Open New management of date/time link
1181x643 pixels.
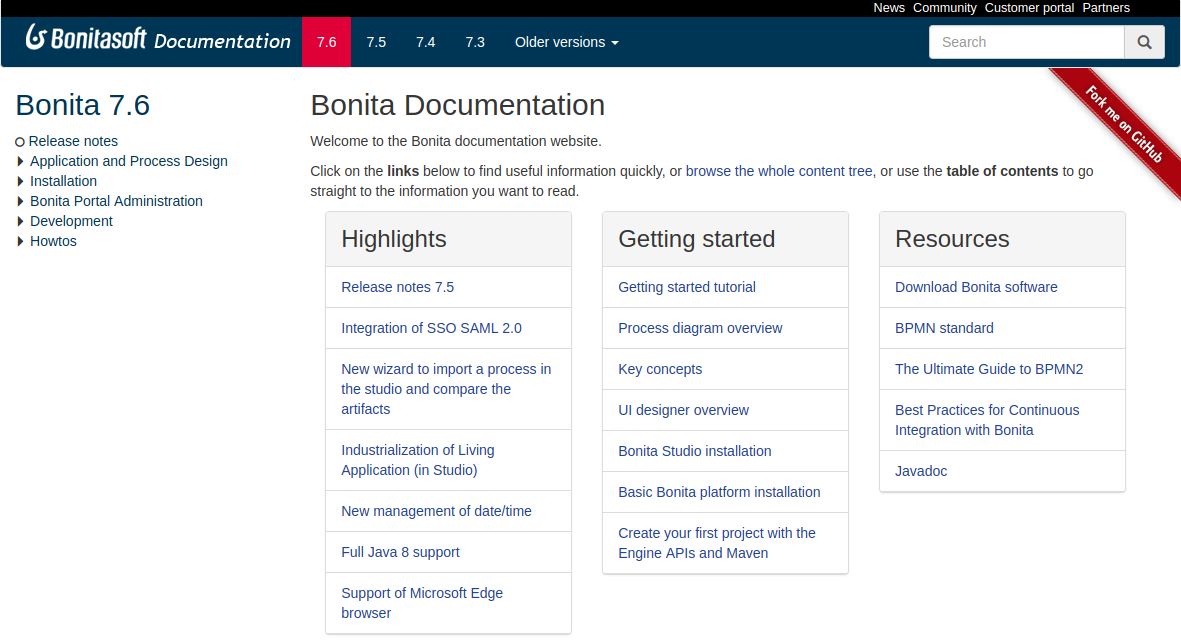coord(436,511)
